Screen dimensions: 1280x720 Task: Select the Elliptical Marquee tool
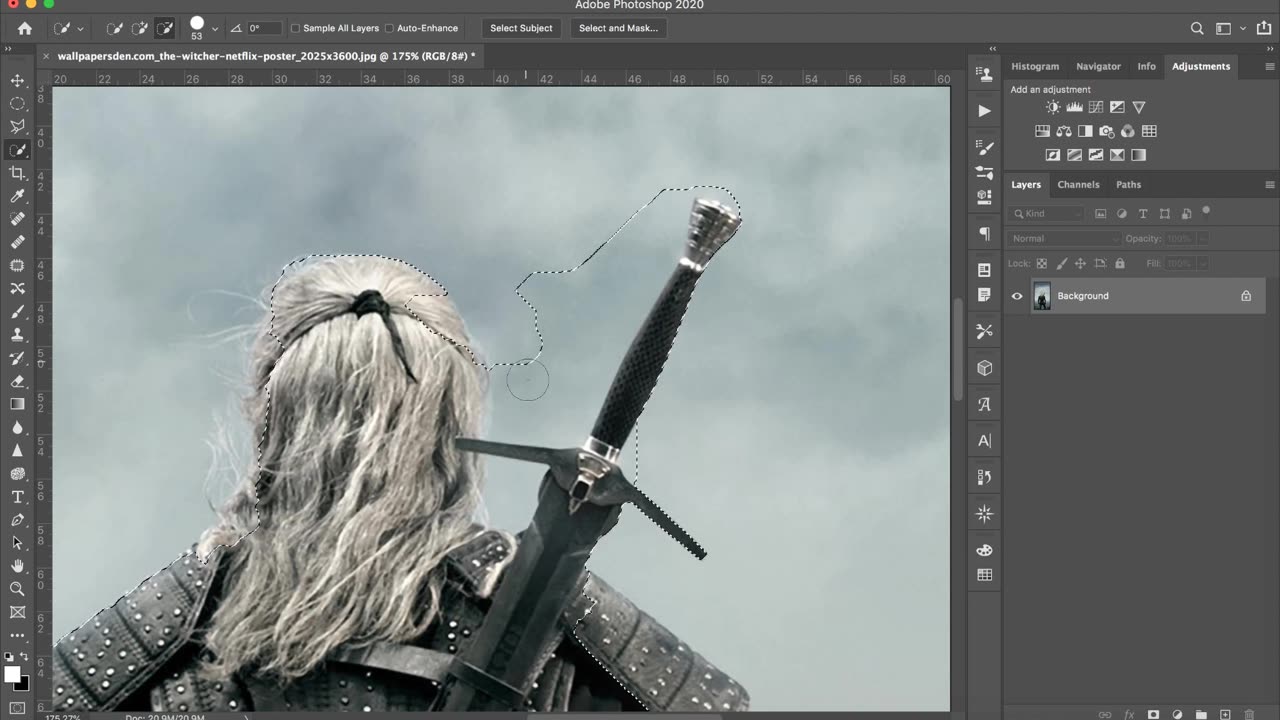(x=17, y=103)
